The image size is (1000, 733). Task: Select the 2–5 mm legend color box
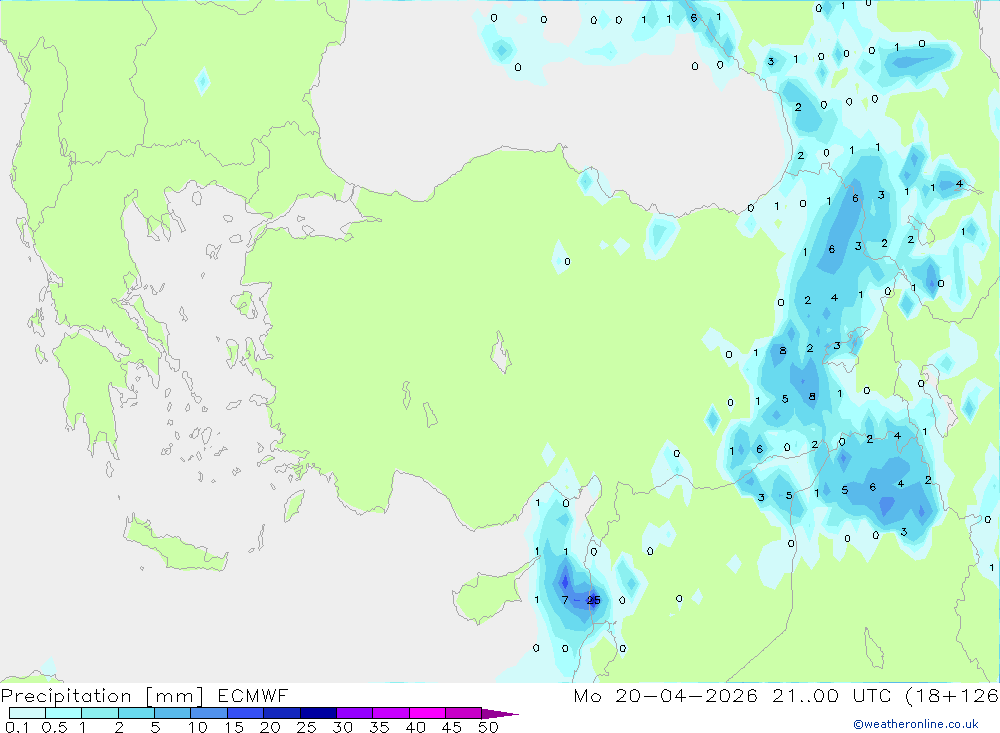[x=136, y=713]
